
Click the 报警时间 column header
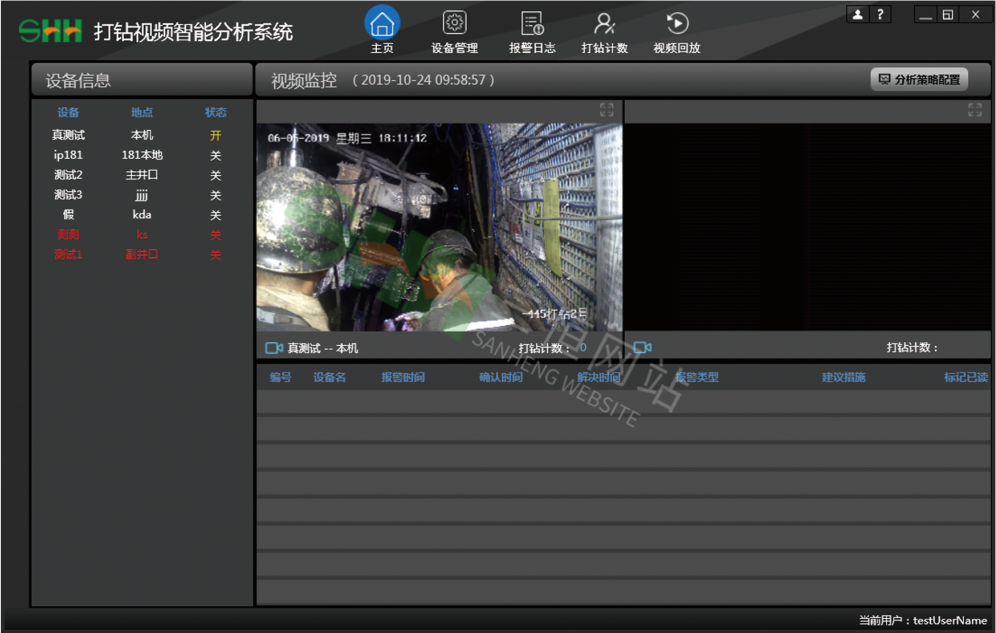tap(403, 377)
